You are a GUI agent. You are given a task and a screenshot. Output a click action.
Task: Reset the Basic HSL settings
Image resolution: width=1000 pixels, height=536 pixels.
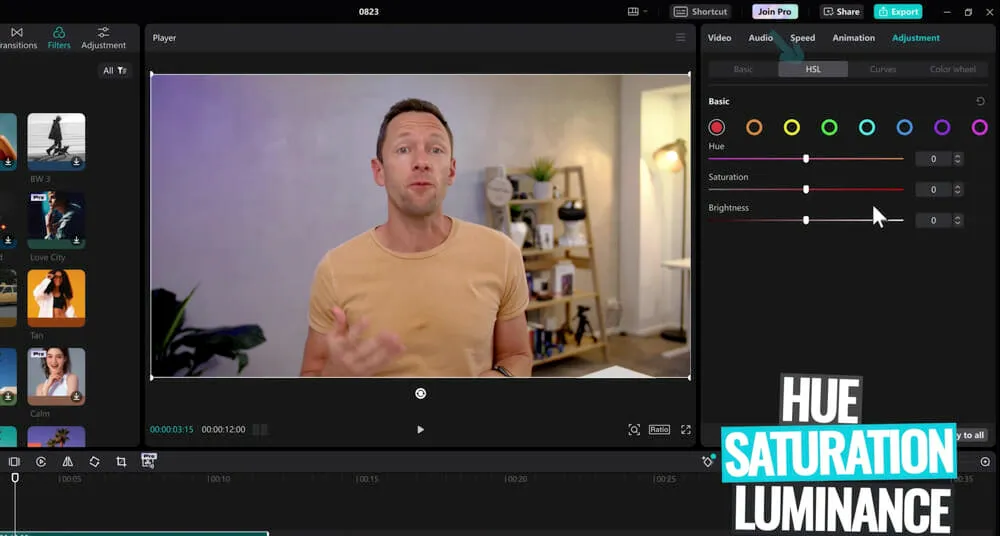(x=980, y=101)
